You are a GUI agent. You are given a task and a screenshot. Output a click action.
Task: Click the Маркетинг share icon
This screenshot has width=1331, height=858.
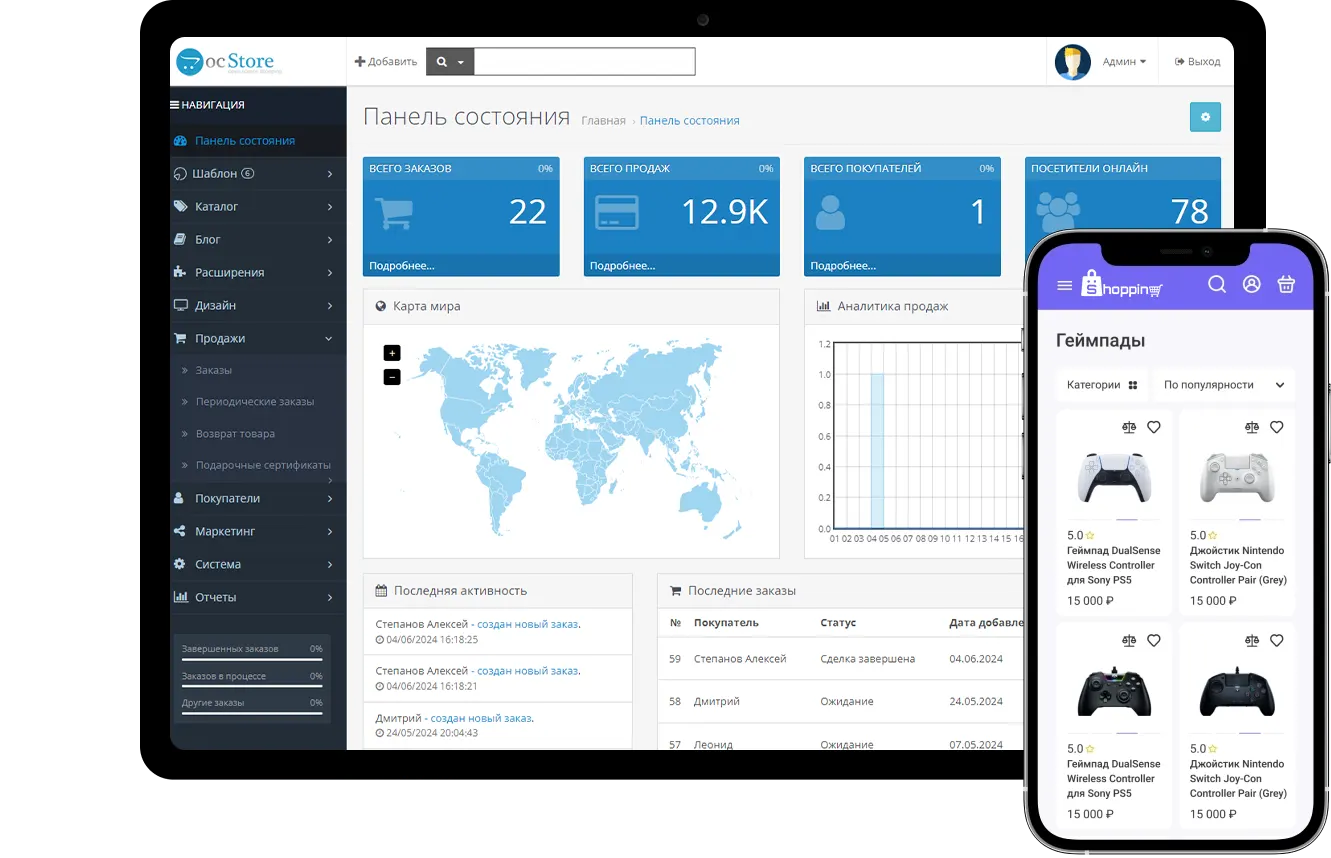(180, 532)
